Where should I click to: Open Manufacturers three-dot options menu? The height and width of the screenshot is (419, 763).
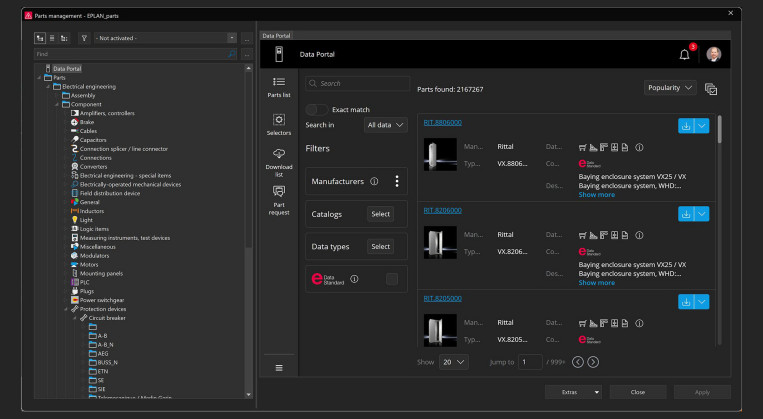397,181
